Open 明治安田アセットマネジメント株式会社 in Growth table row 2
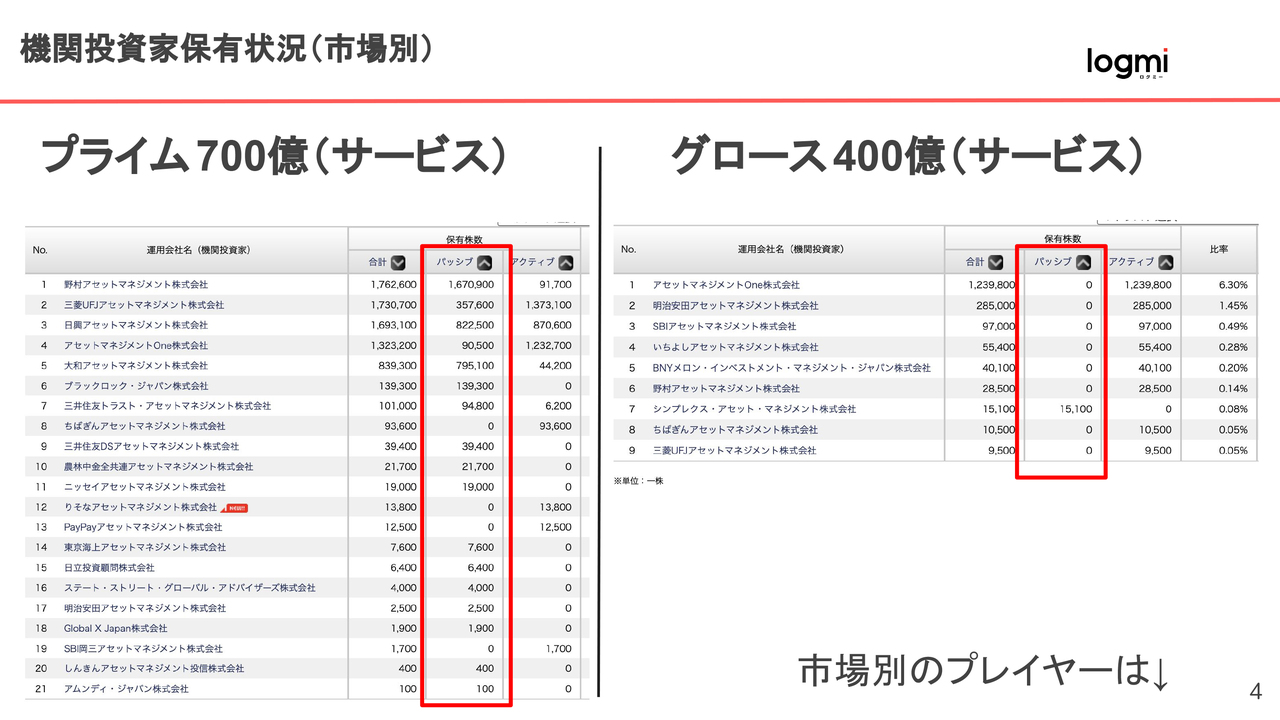This screenshot has width=1280, height=720. (735, 305)
